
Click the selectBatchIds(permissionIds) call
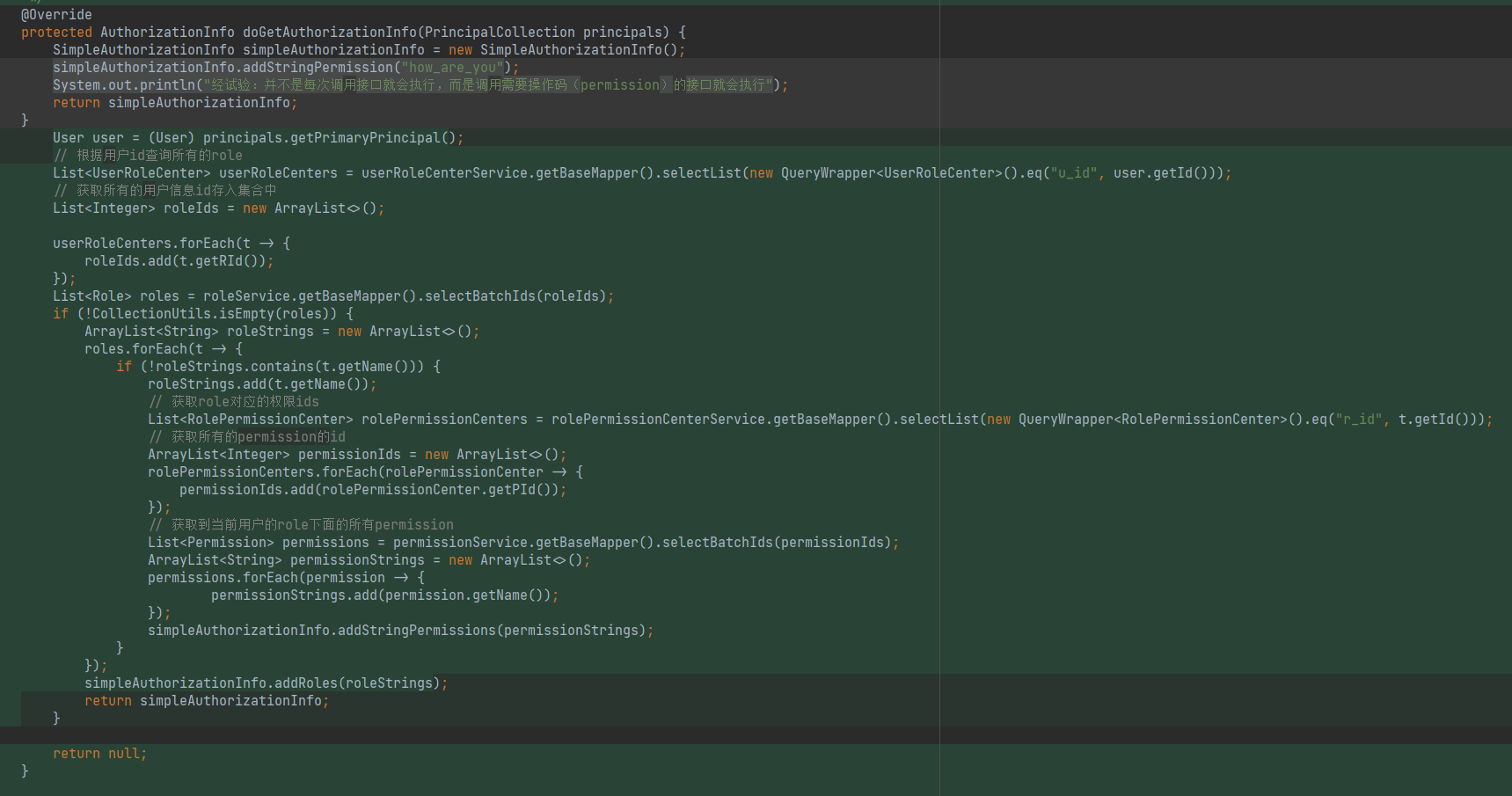(x=777, y=543)
